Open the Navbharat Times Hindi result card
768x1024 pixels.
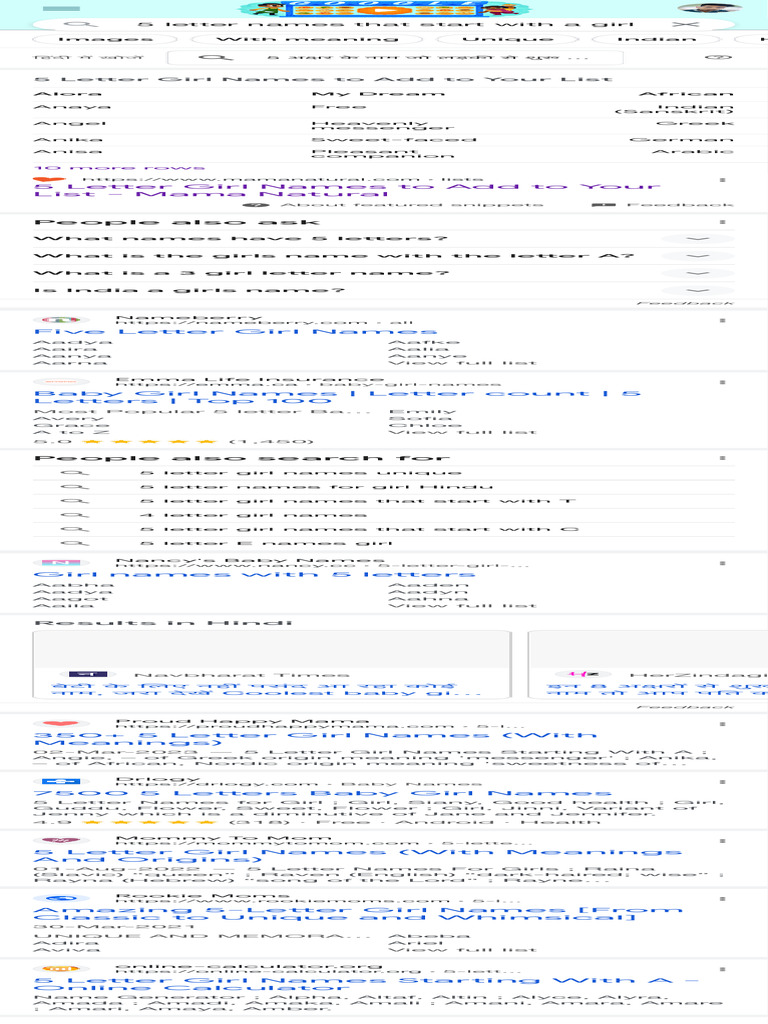(272, 665)
